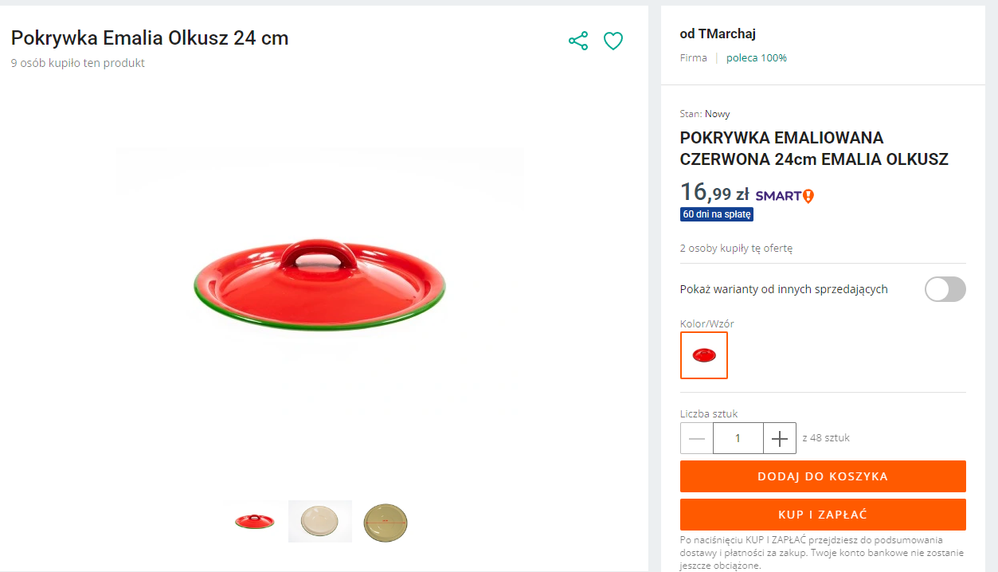
Task: Click the Smart! badge icon by price
Action: pyautogui.click(x=785, y=196)
